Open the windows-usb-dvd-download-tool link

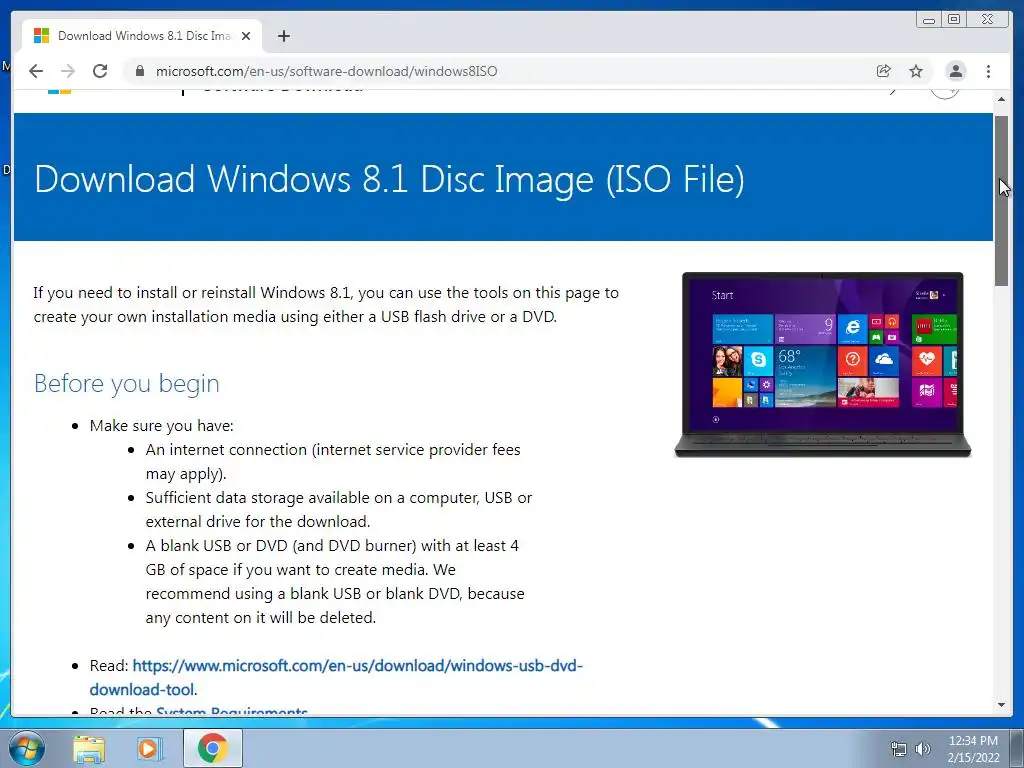tap(336, 677)
